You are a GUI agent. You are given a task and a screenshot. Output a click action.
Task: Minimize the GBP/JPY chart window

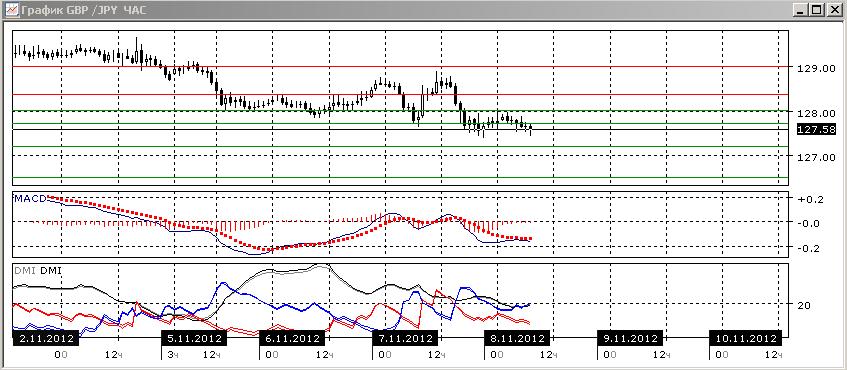[x=801, y=10]
